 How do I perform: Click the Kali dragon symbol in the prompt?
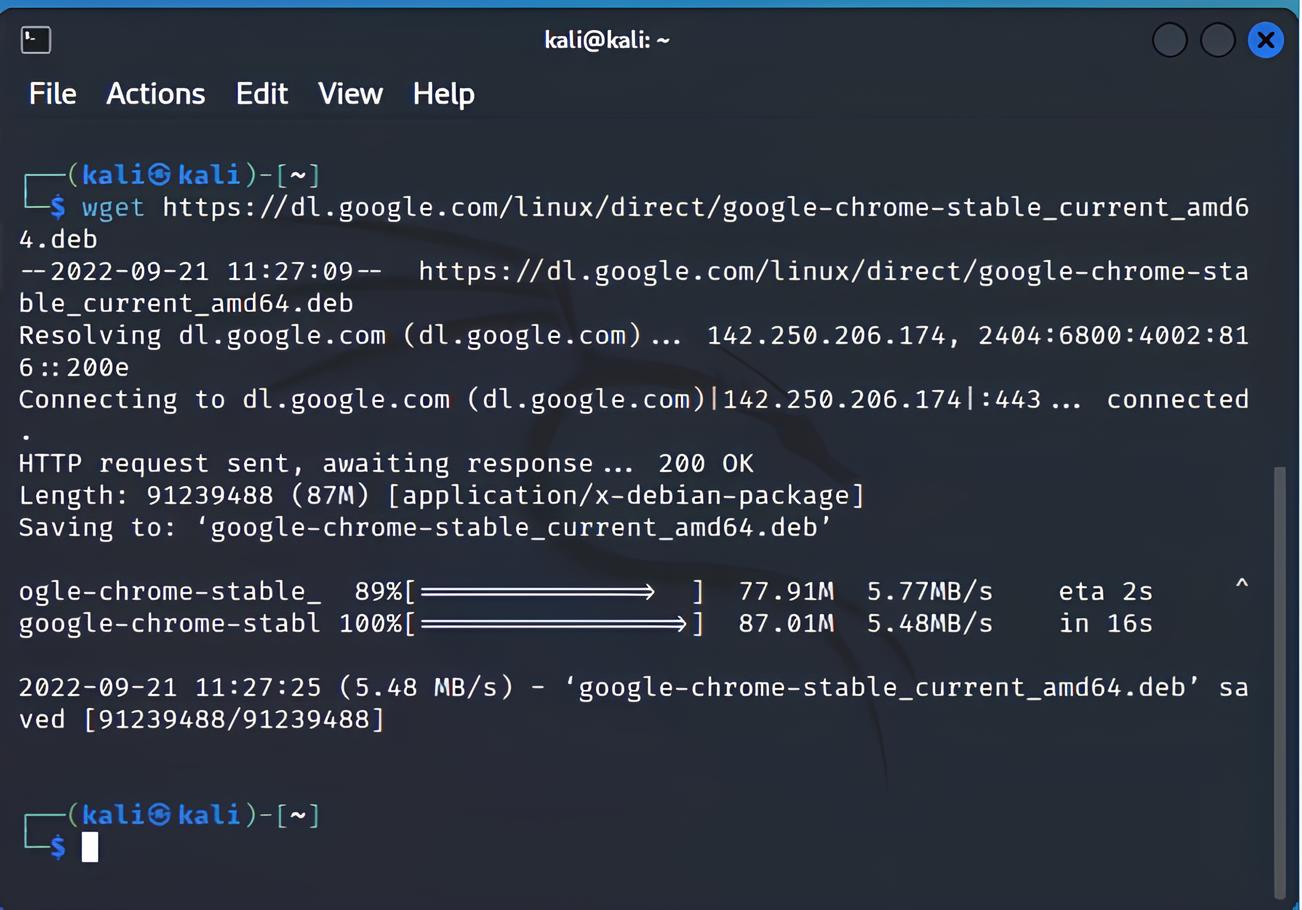click(x=161, y=175)
